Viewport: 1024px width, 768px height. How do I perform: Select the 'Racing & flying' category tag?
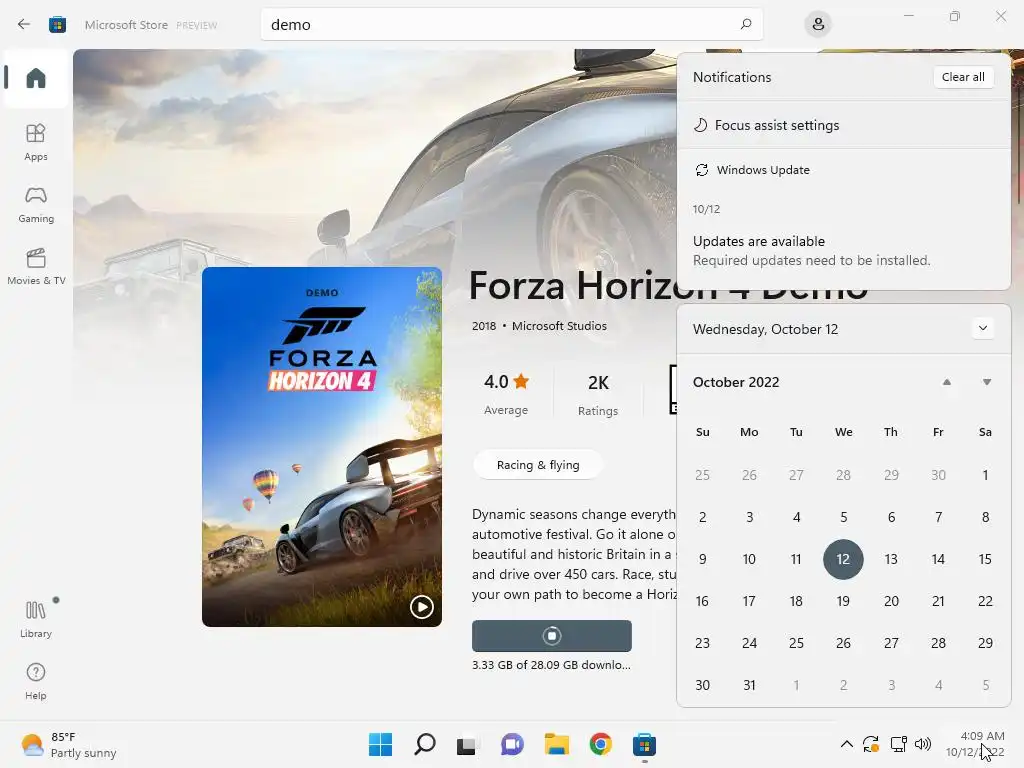pyautogui.click(x=538, y=465)
